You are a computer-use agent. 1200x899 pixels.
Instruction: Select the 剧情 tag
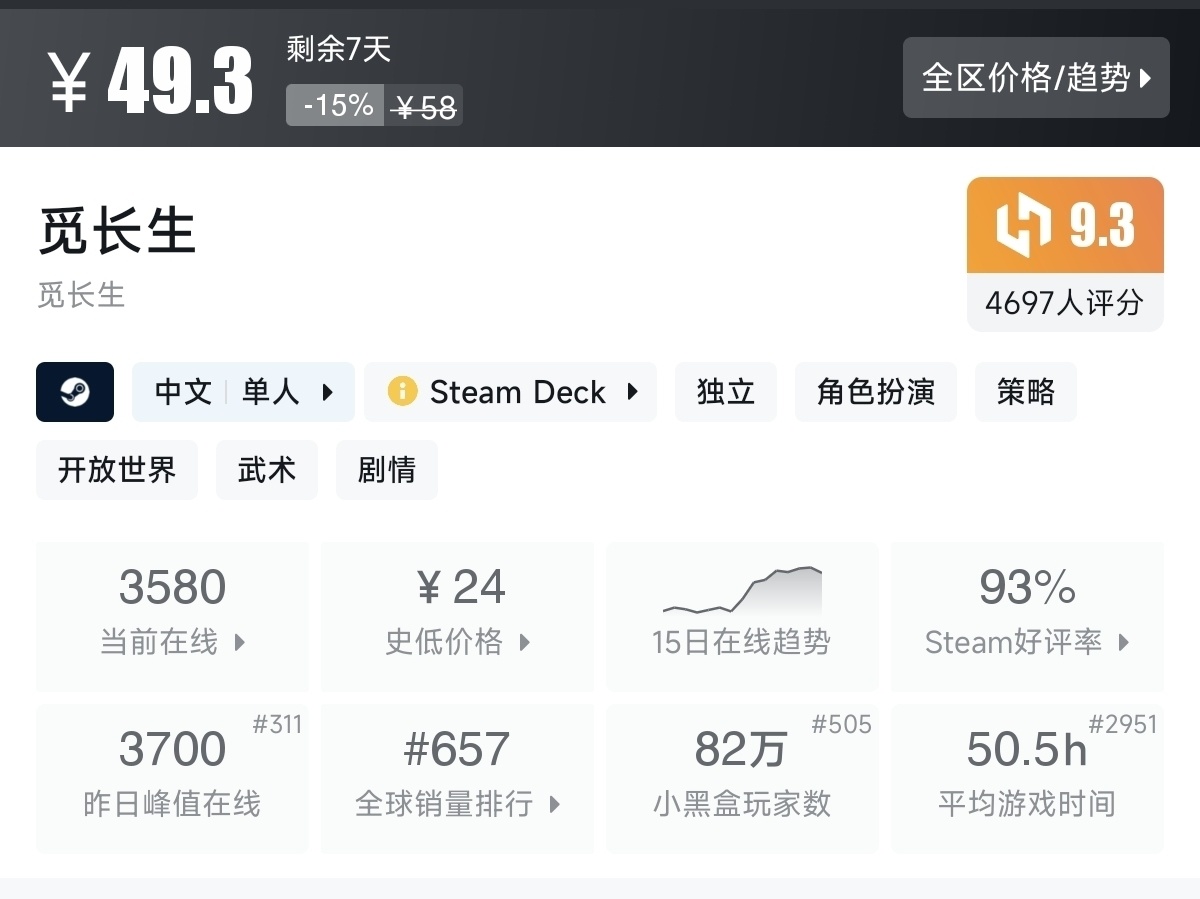click(x=387, y=470)
